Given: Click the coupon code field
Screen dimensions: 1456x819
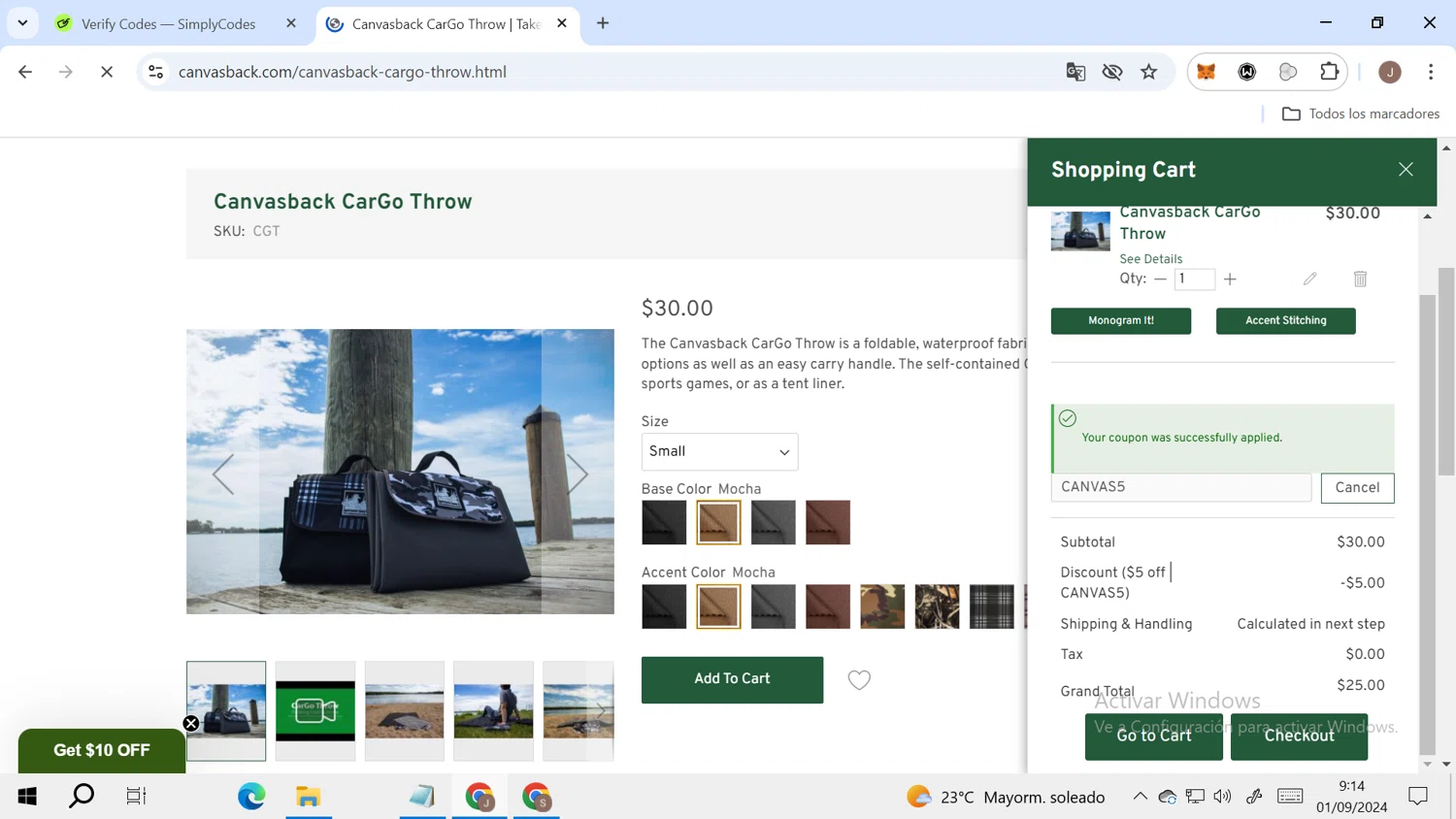Looking at the screenshot, I should tap(1180, 487).
